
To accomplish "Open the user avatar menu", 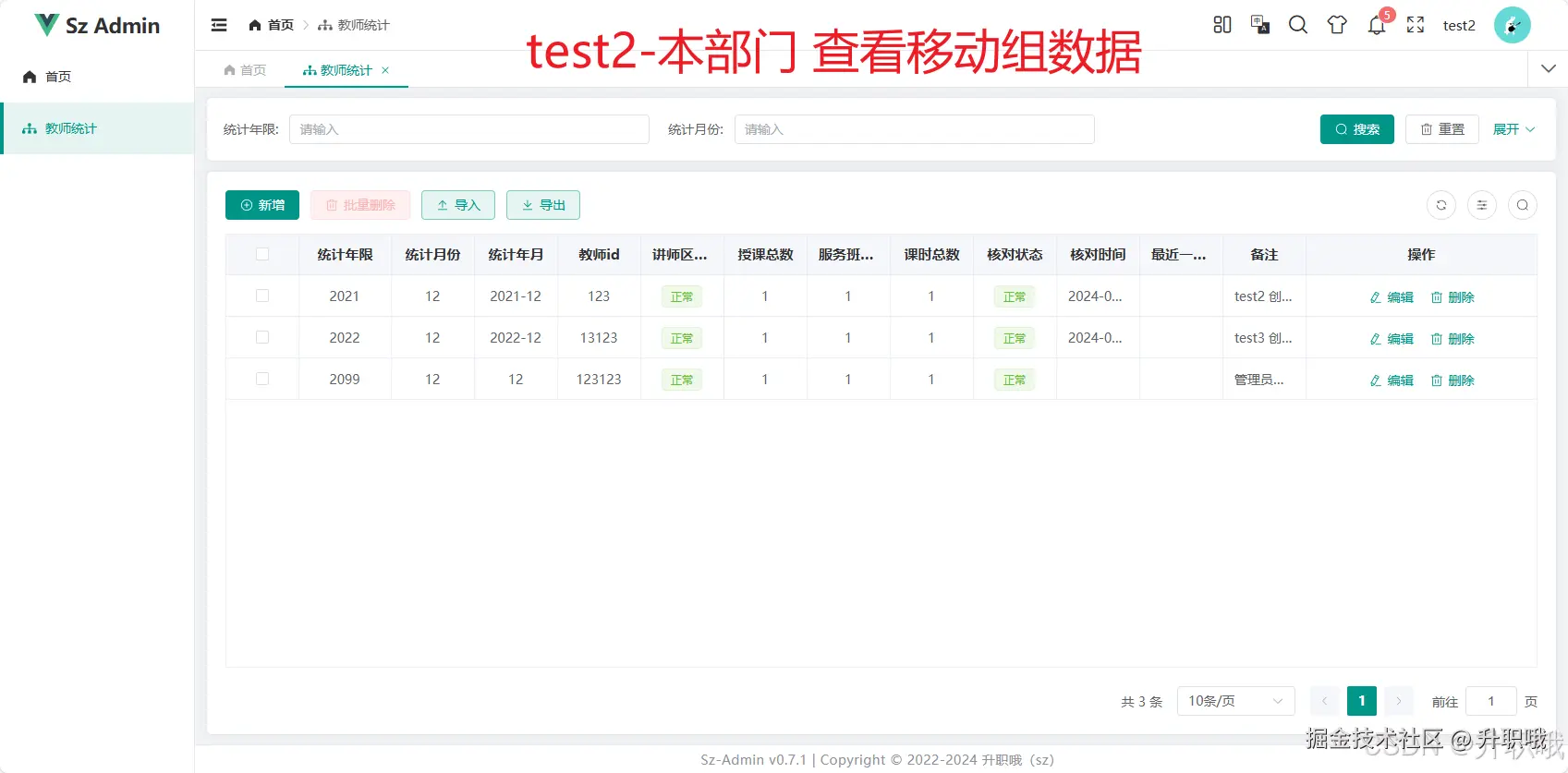I will (x=1513, y=25).
